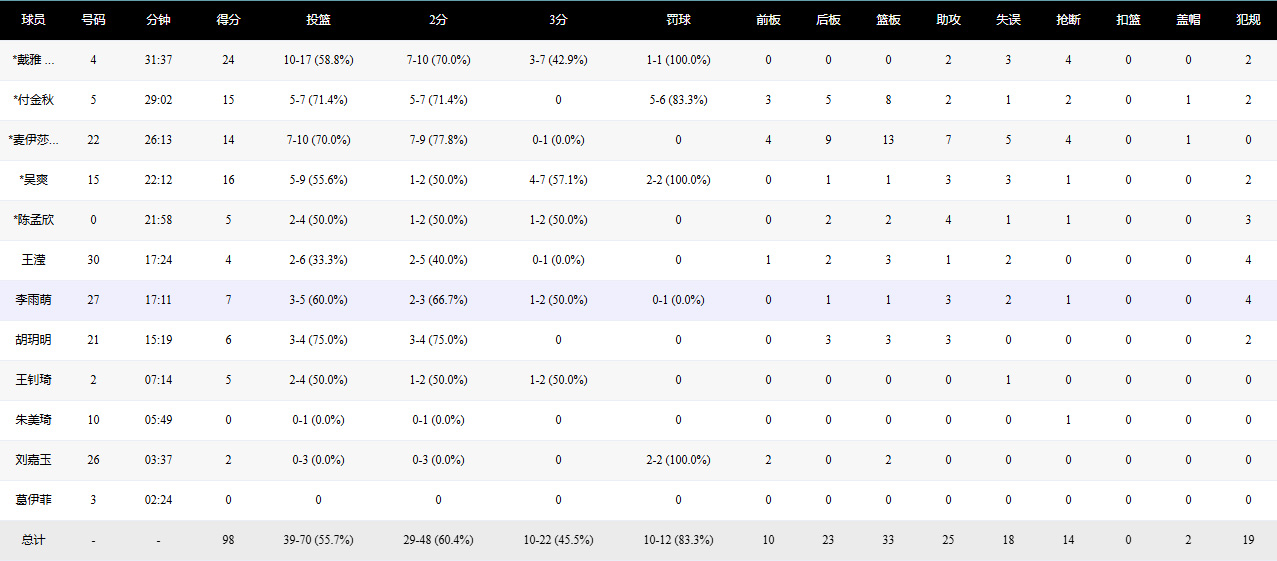Click the 罚球 column header
Image resolution: width=1277 pixels, height=561 pixels.
coord(678,20)
